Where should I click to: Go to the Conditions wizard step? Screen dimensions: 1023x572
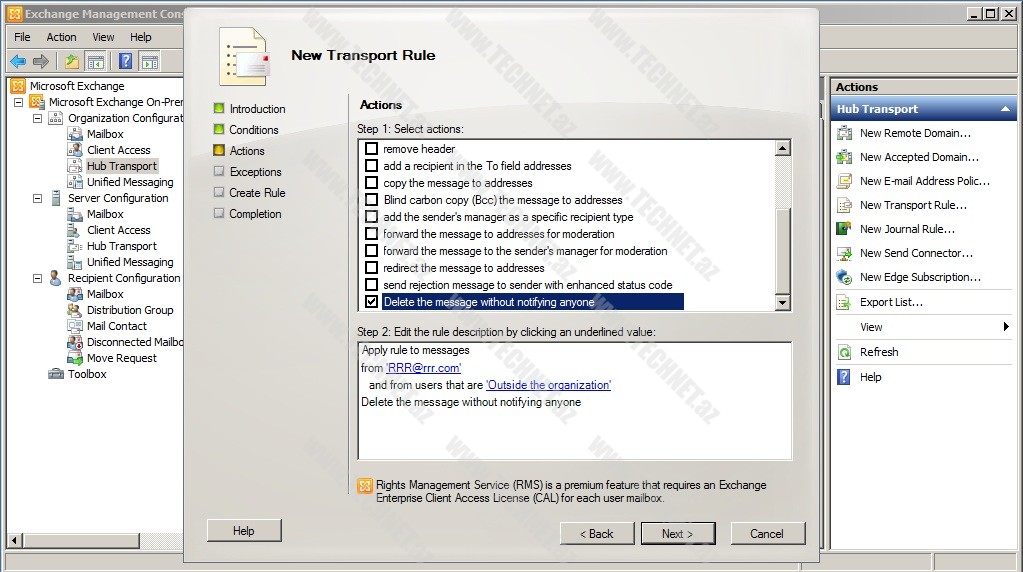[254, 130]
